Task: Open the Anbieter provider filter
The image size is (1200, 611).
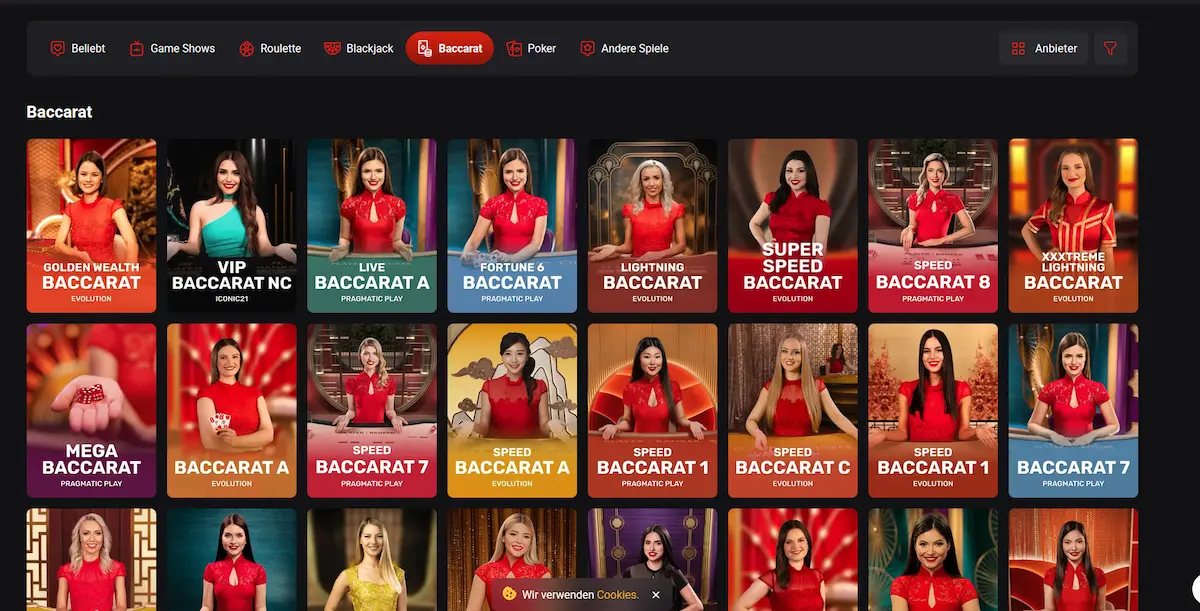Action: [1044, 48]
